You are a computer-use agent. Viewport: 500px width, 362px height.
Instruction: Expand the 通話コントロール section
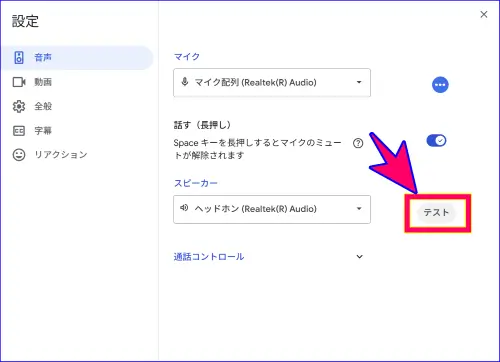tap(269, 257)
